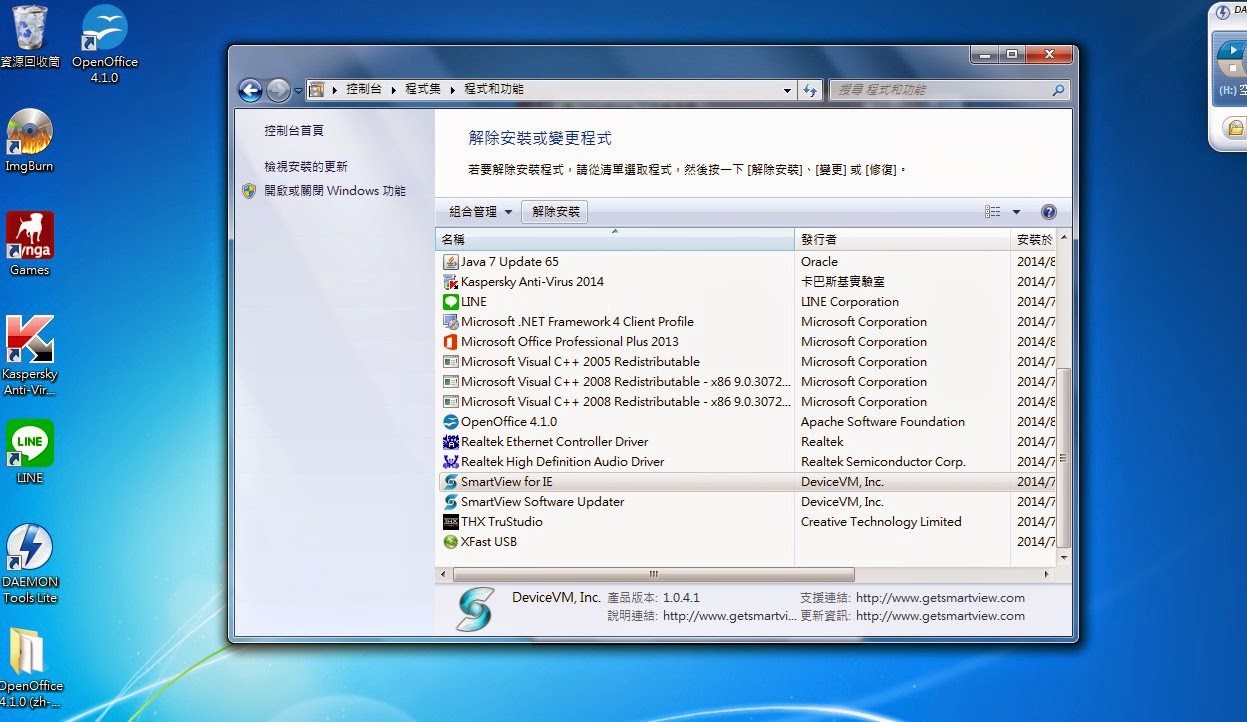
Task: Click the change view icon
Action: coord(992,212)
